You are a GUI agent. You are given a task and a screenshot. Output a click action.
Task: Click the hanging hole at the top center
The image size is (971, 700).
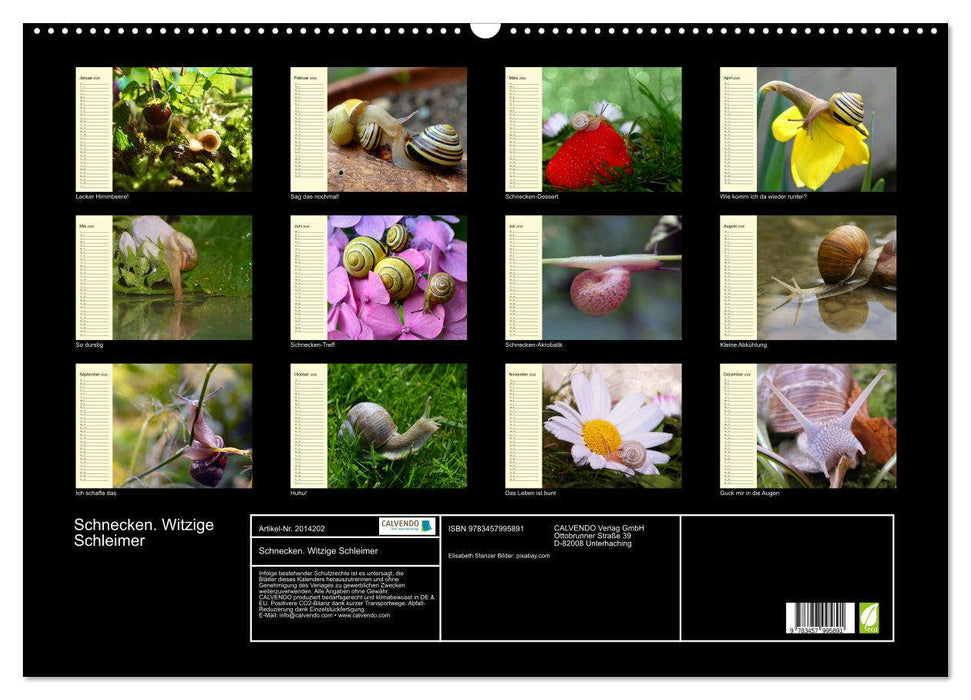[485, 29]
